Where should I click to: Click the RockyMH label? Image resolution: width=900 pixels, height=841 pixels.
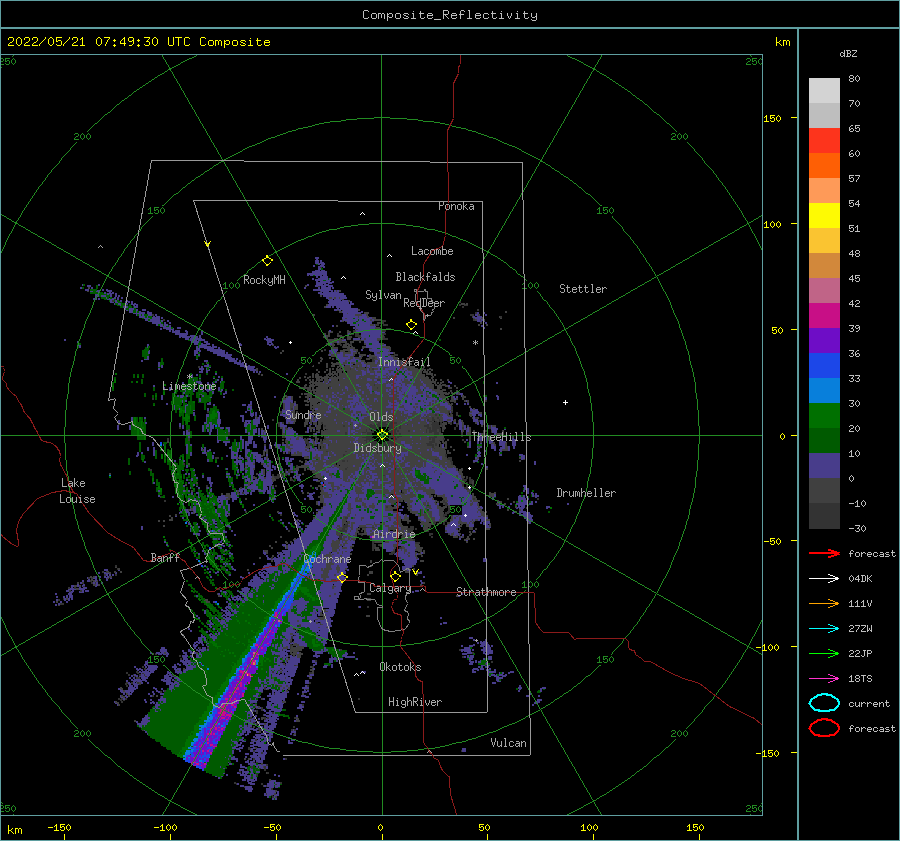(x=264, y=280)
